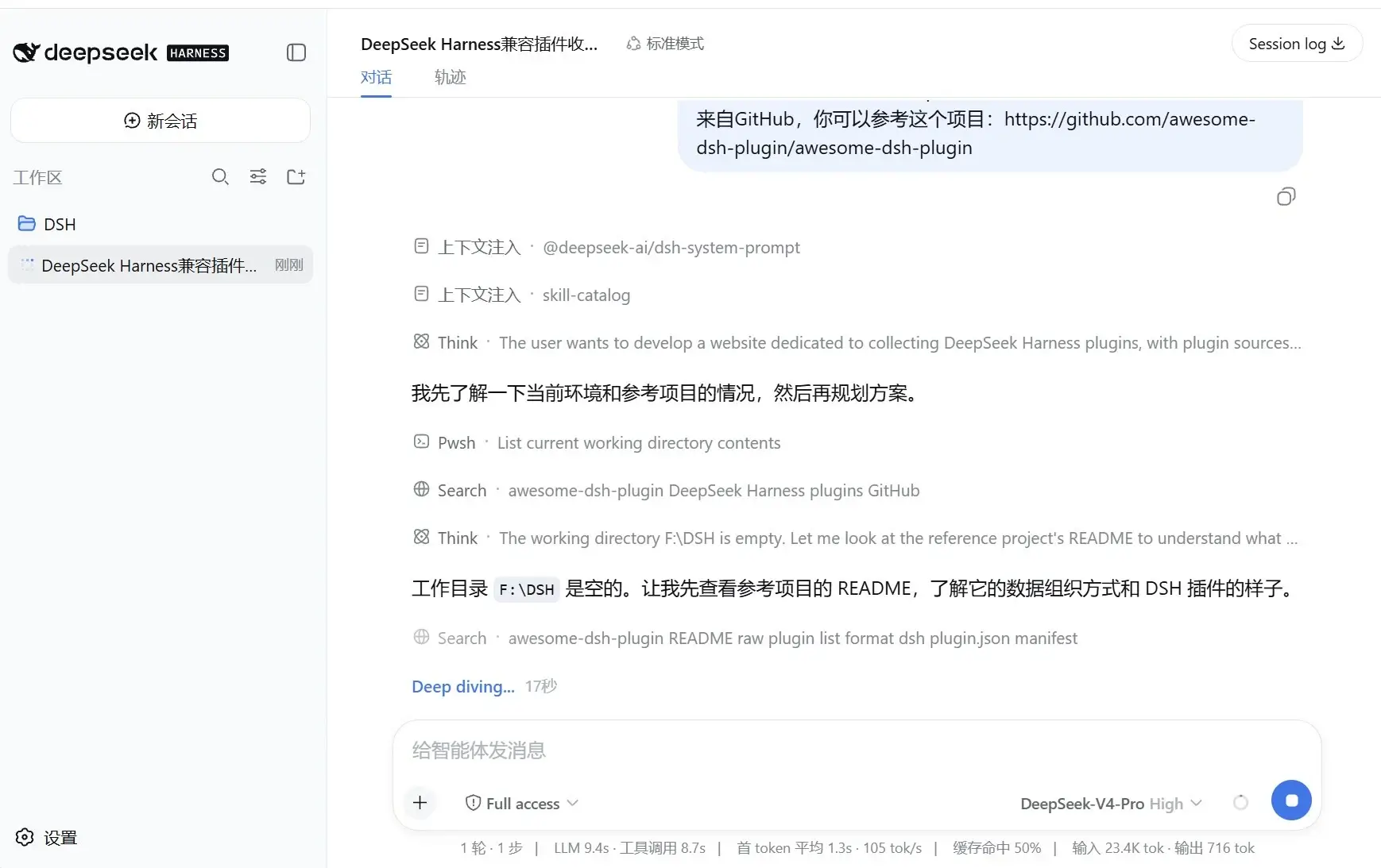Copy the user message icon

click(1286, 196)
